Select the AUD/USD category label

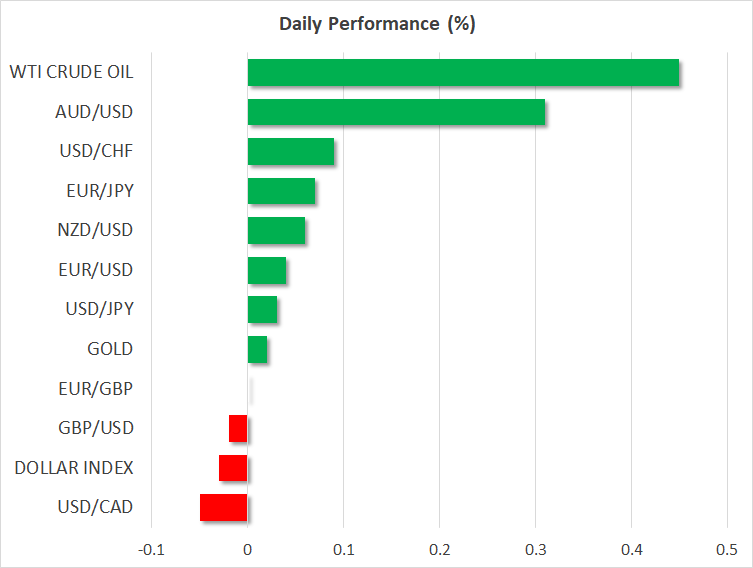pyautogui.click(x=95, y=112)
